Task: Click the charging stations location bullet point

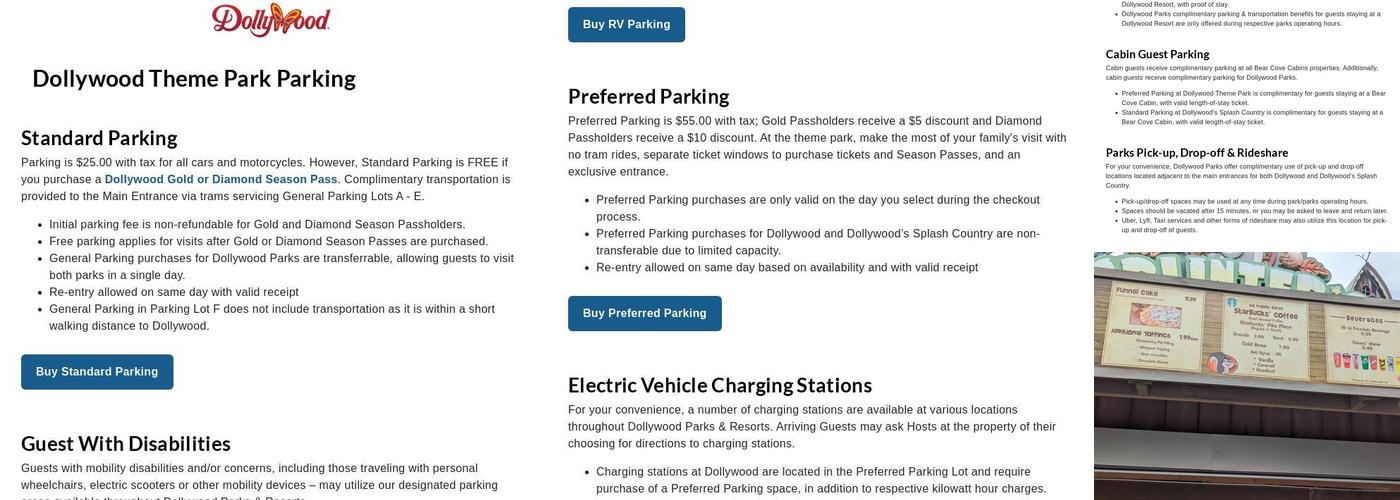Action: (821, 481)
